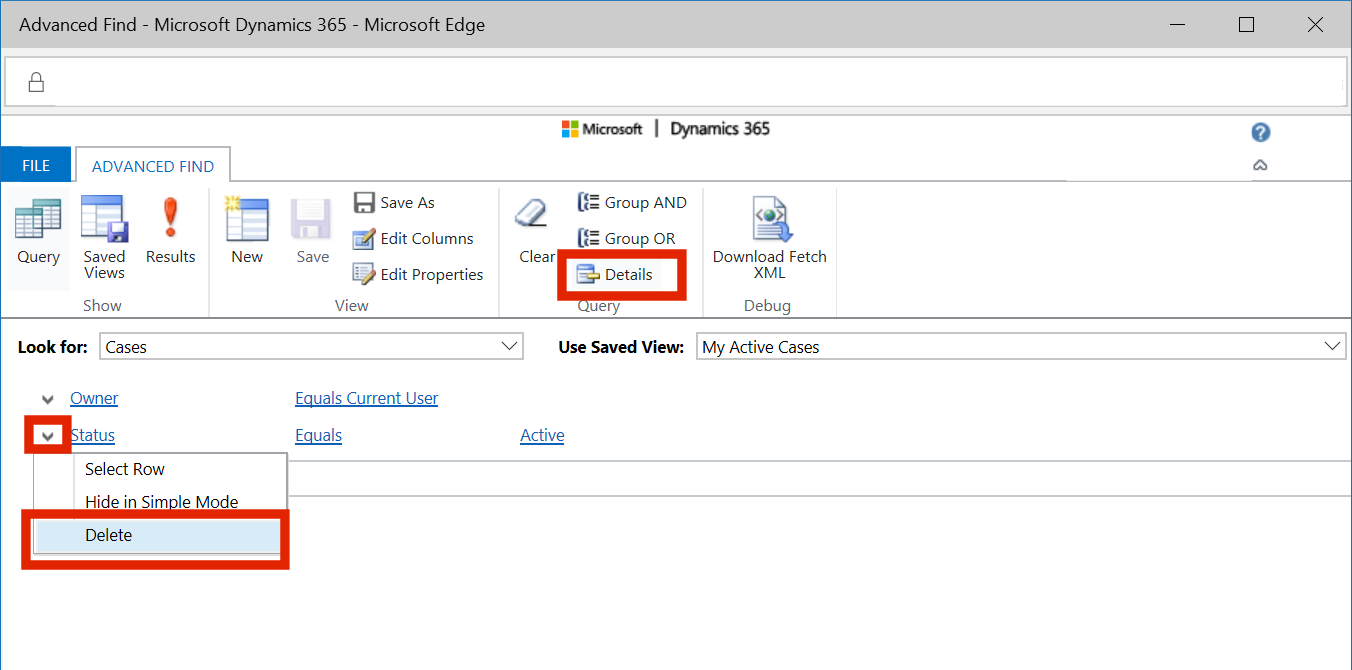Click the lock icon in address bar
Image resolution: width=1352 pixels, height=670 pixels.
click(36, 82)
